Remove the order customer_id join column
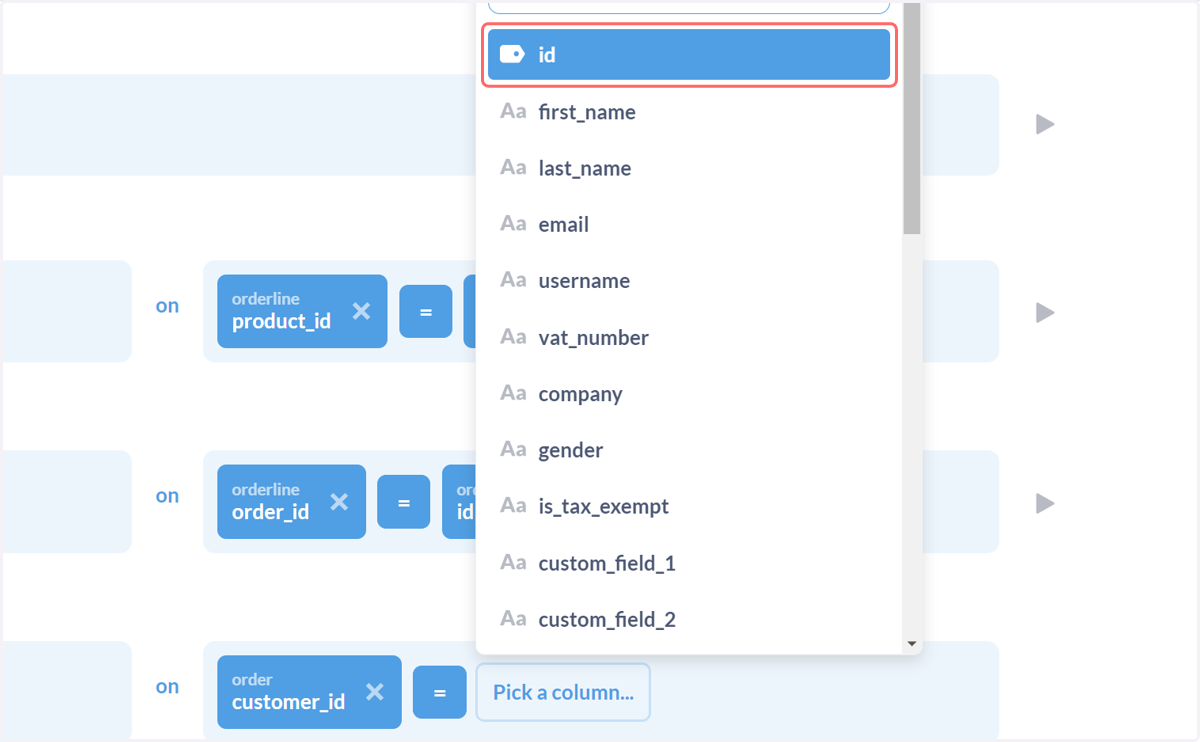 click(375, 692)
